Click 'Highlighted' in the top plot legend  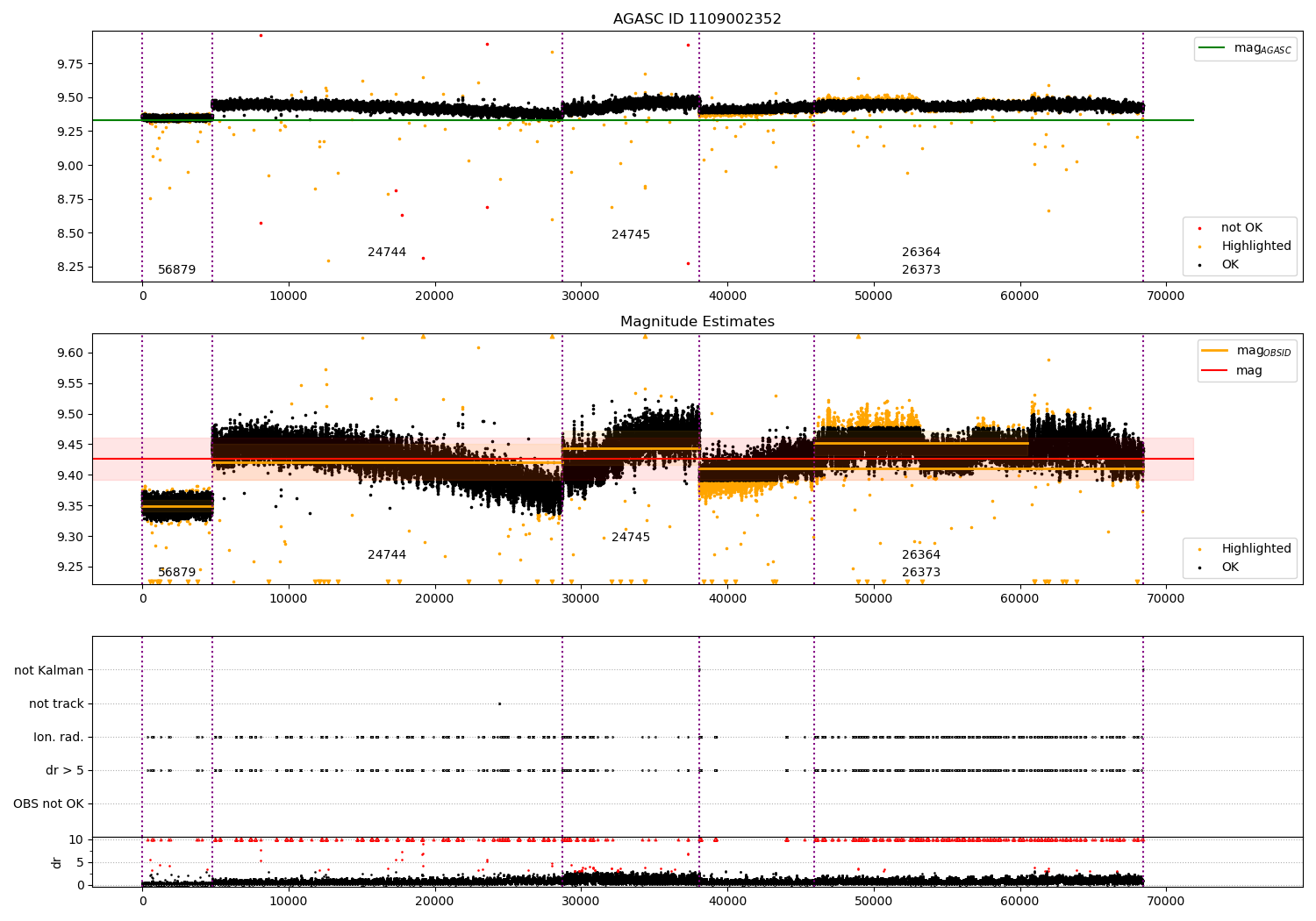point(1256,246)
